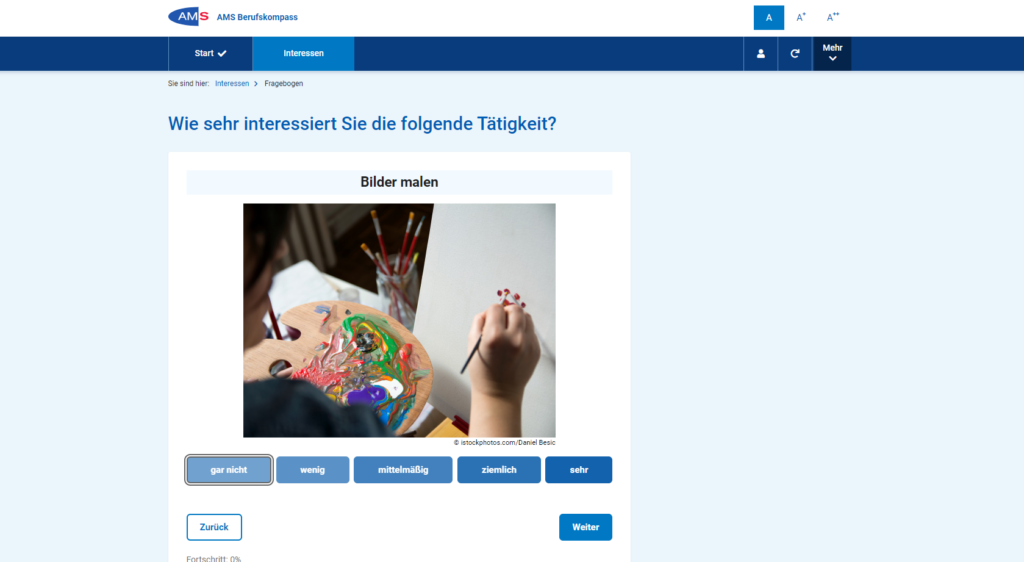Switch to the Start tab
Viewport: 1024px width, 562px height.
click(210, 54)
